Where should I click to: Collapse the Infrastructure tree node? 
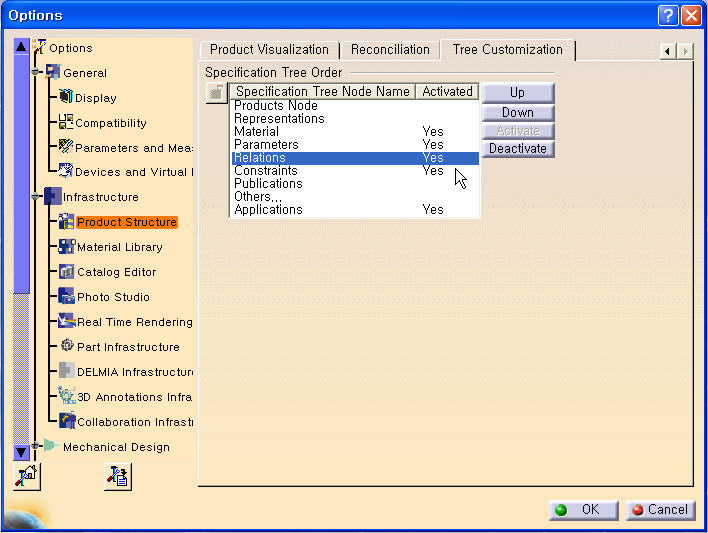[x=37, y=197]
